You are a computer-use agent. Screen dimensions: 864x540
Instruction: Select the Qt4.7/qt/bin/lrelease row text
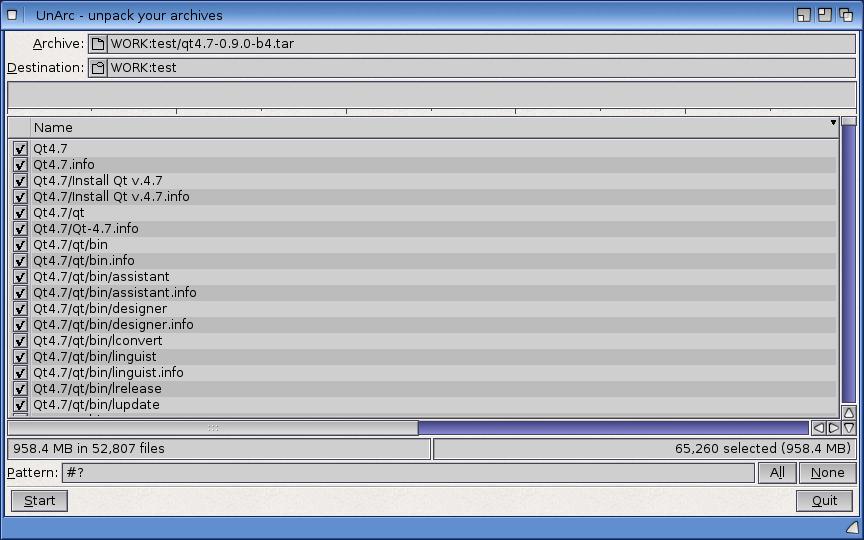click(98, 388)
